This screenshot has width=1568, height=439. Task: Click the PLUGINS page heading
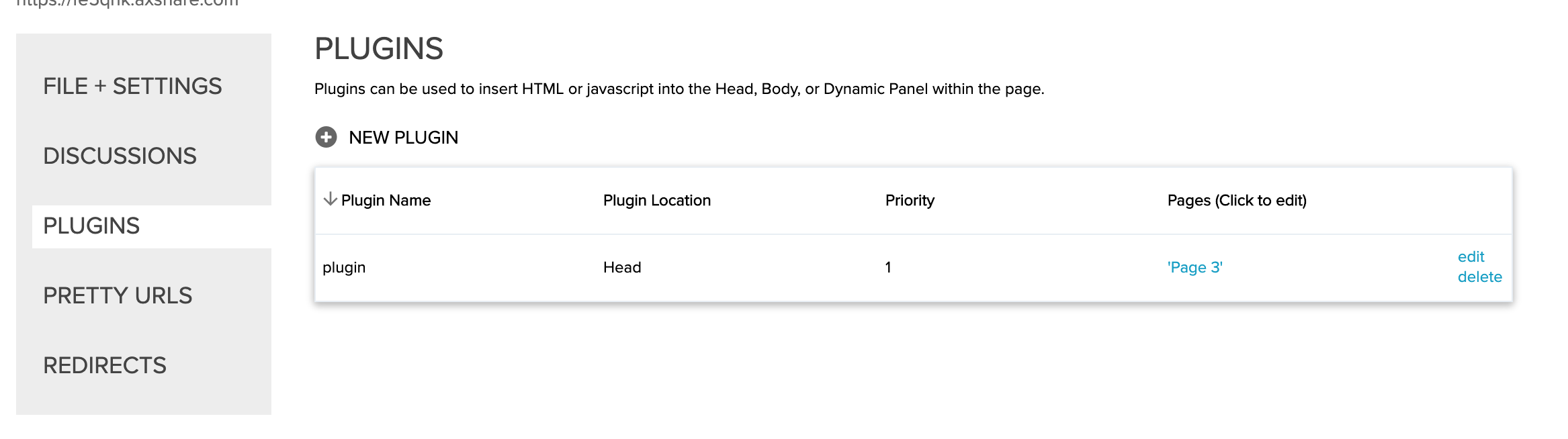click(x=379, y=49)
